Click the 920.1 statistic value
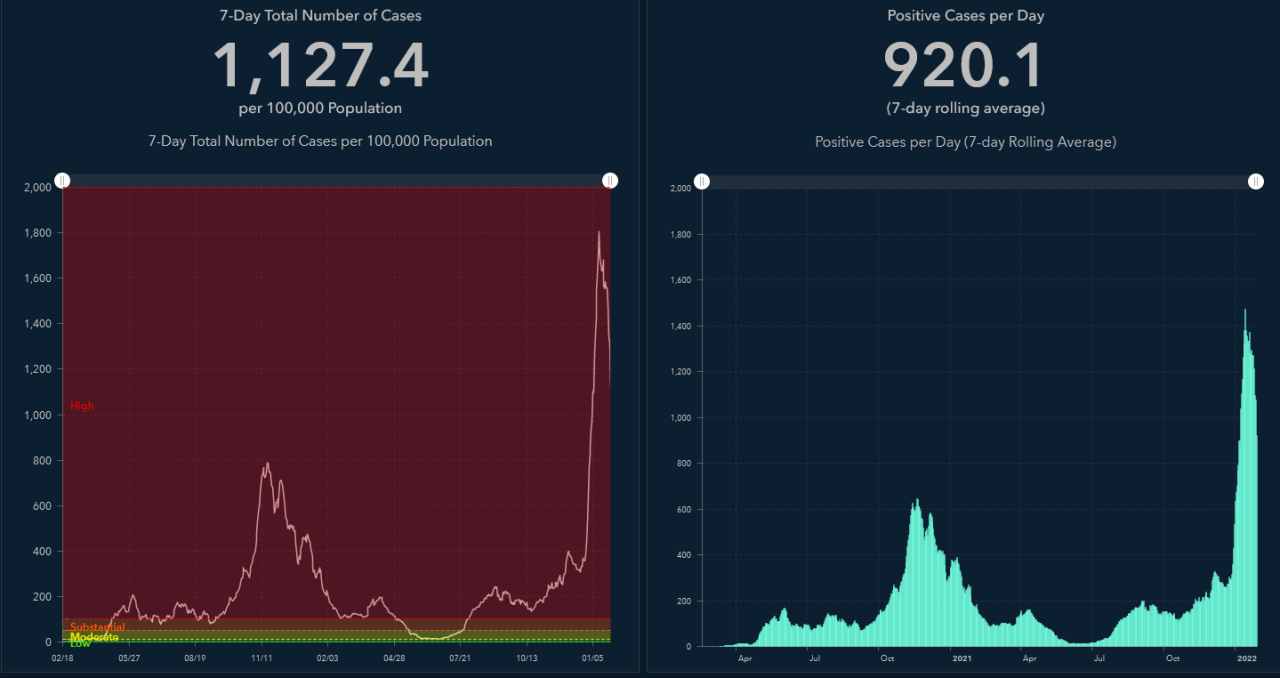Viewport: 1280px width, 678px height. point(963,63)
